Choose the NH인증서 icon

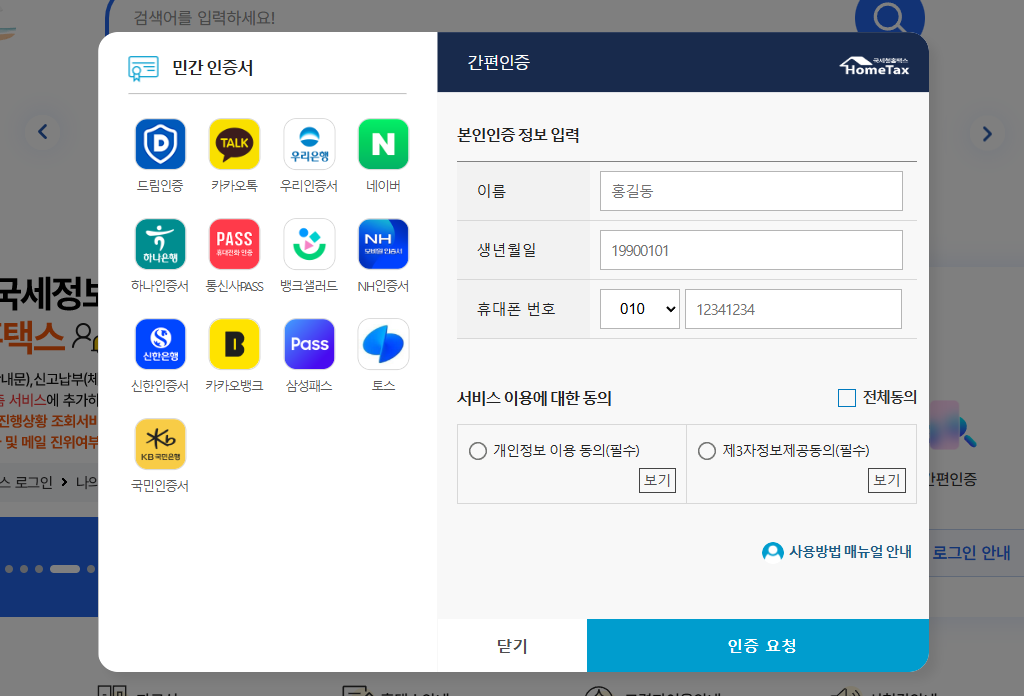point(383,244)
